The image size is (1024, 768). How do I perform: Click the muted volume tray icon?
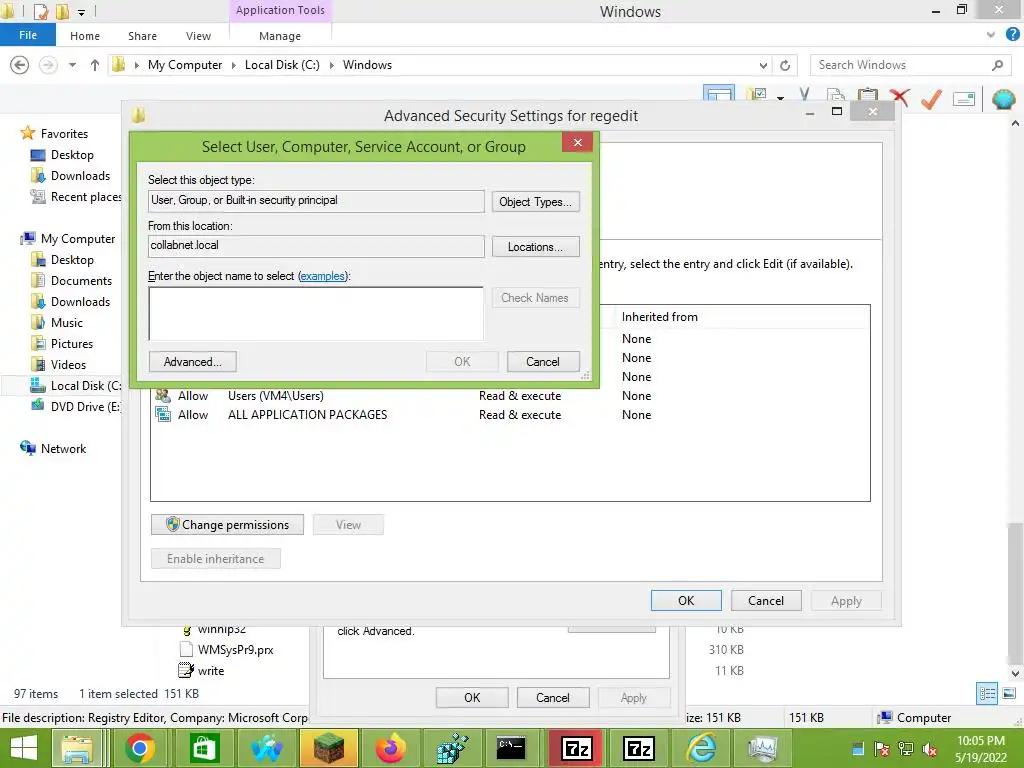tap(929, 750)
